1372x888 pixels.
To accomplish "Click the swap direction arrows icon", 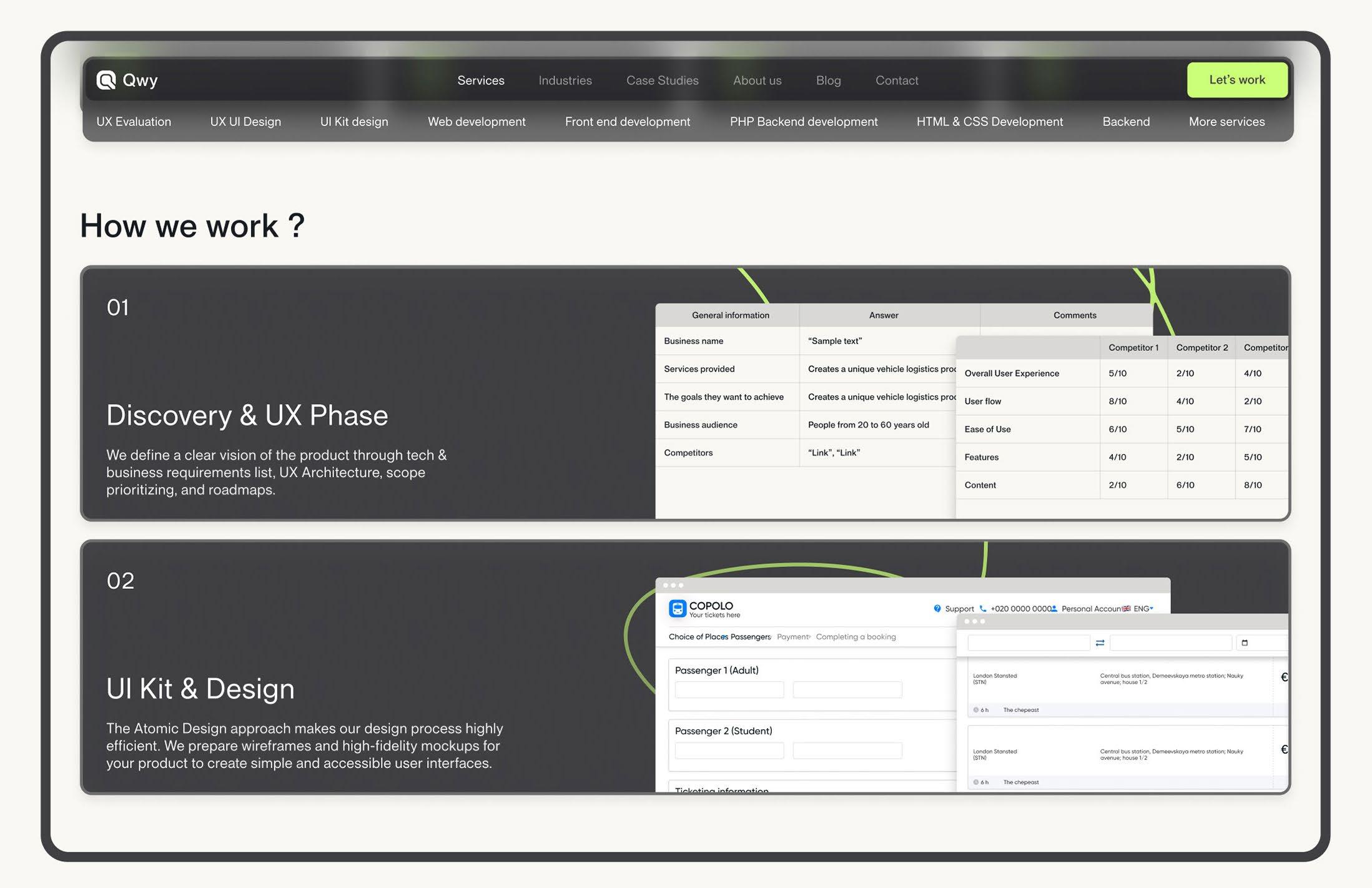I will 1100,643.
